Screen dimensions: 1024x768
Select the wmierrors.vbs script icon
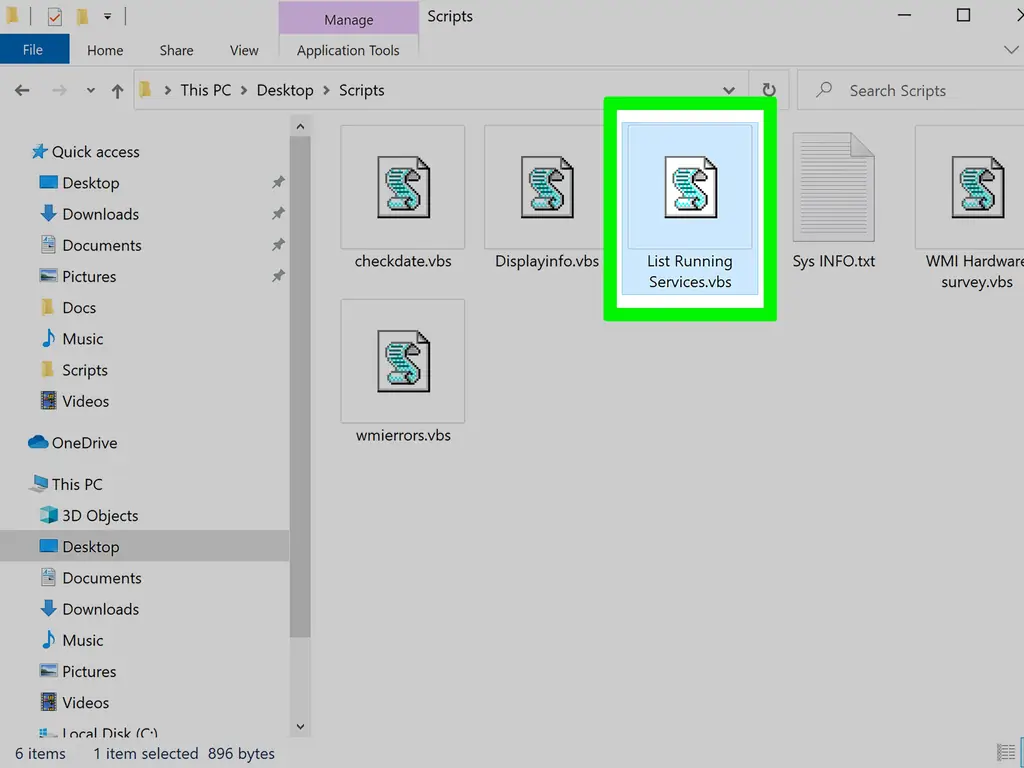click(403, 362)
